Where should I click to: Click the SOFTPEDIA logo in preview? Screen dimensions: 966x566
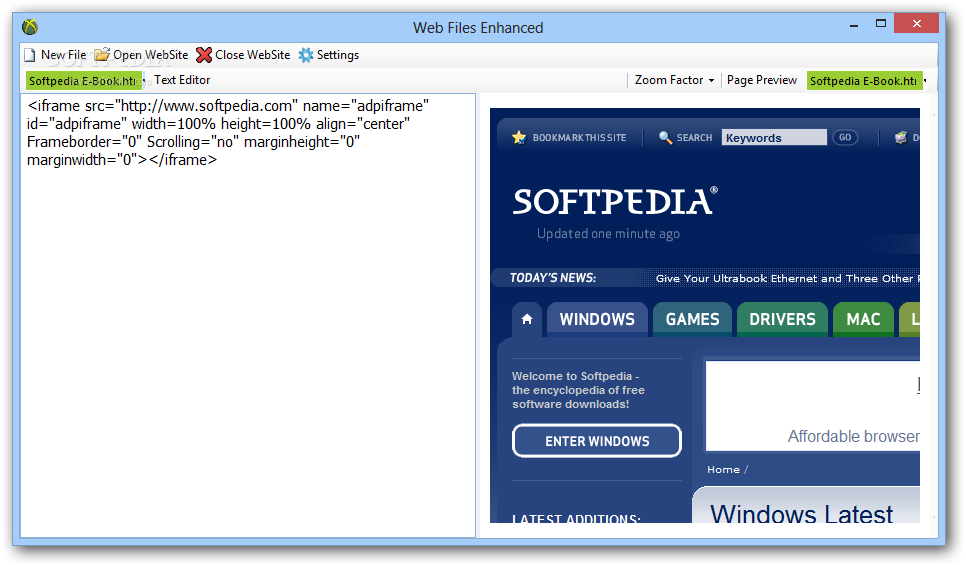point(615,201)
